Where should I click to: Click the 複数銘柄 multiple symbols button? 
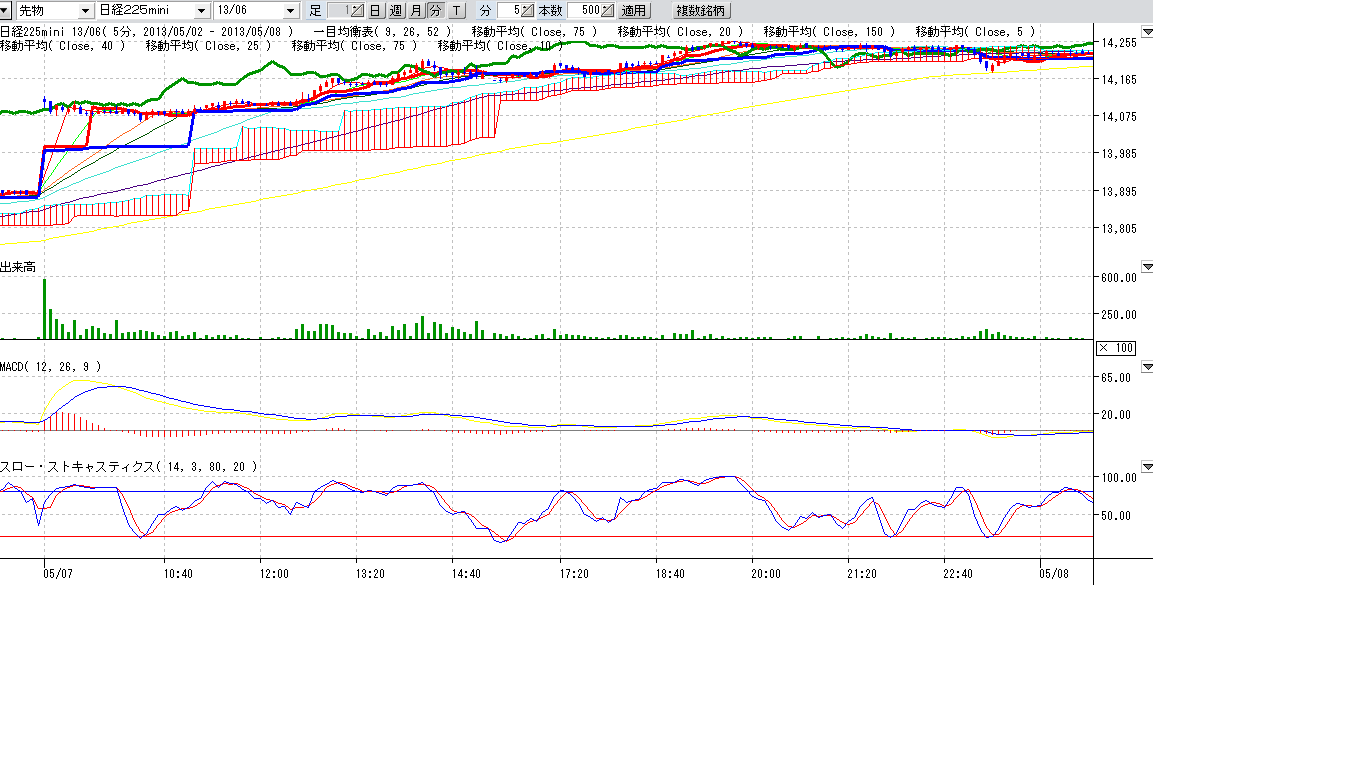[702, 10]
